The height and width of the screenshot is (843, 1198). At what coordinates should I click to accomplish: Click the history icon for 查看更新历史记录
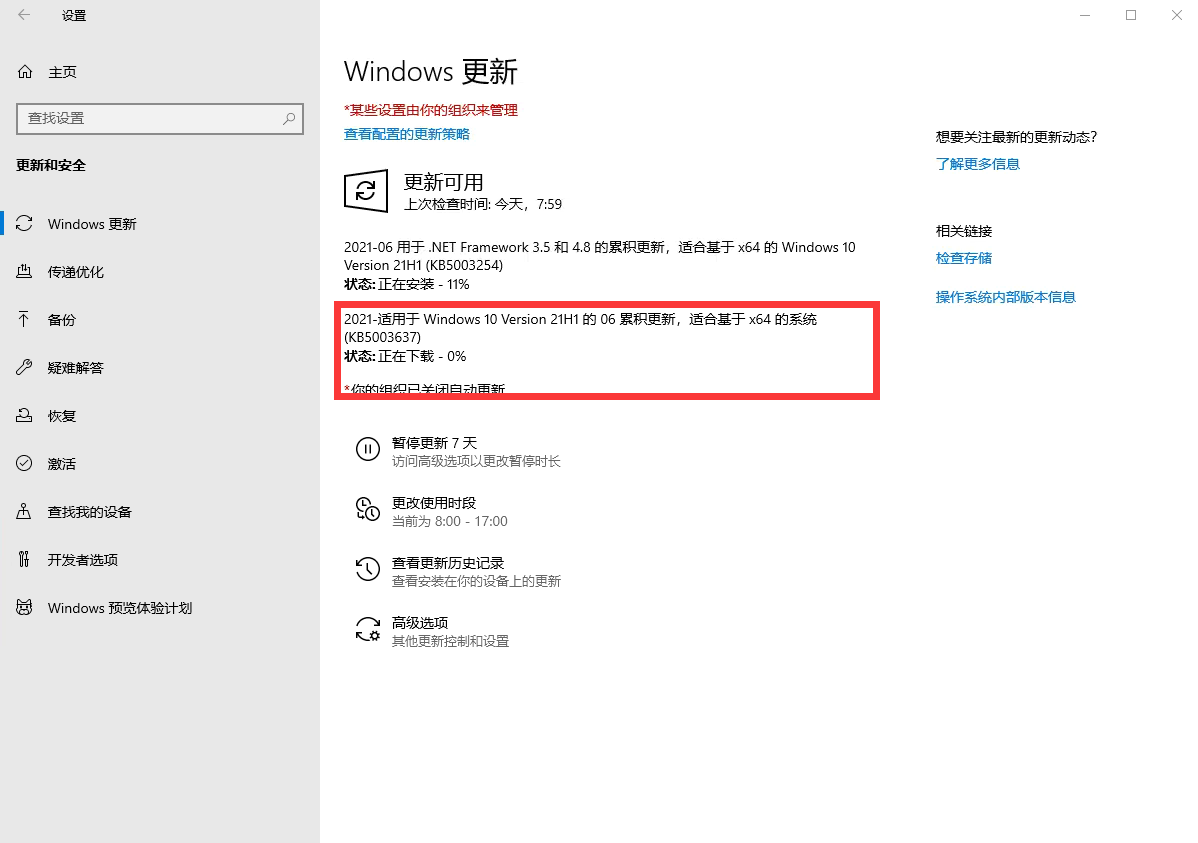(x=368, y=570)
